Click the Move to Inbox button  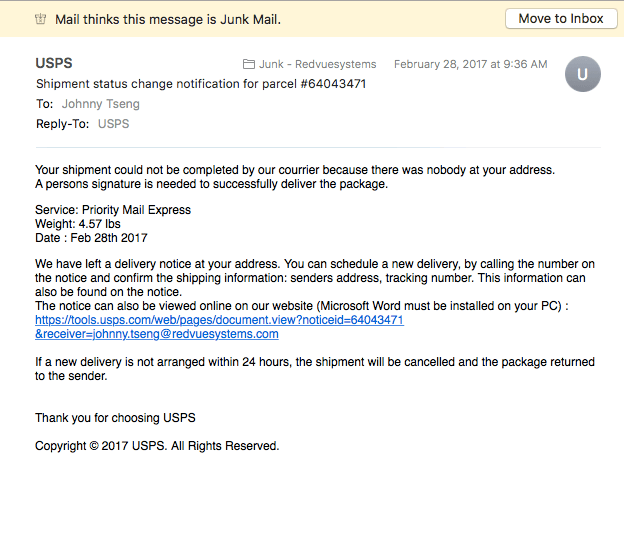tap(561, 19)
